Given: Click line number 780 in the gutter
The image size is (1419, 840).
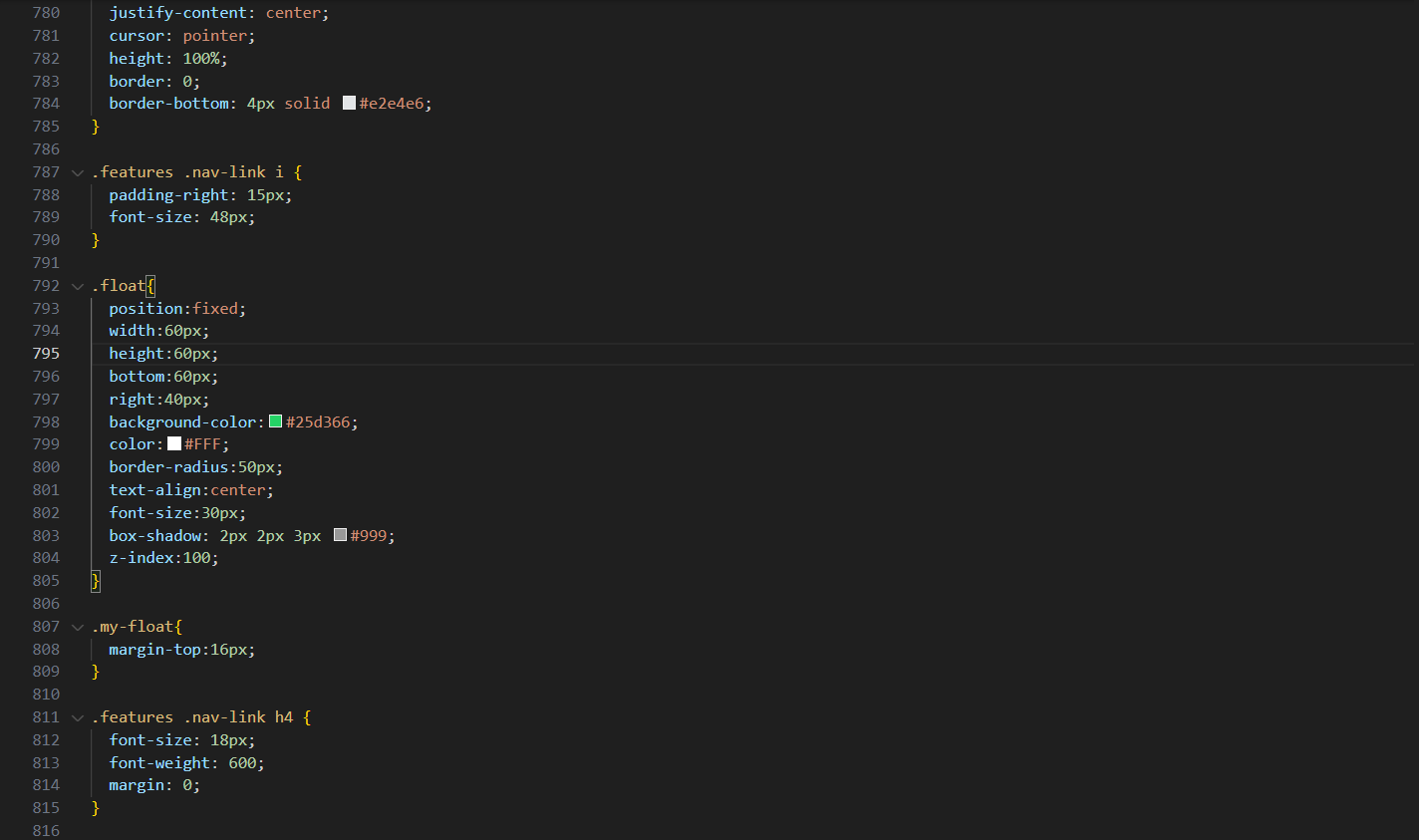Looking at the screenshot, I should (x=46, y=13).
